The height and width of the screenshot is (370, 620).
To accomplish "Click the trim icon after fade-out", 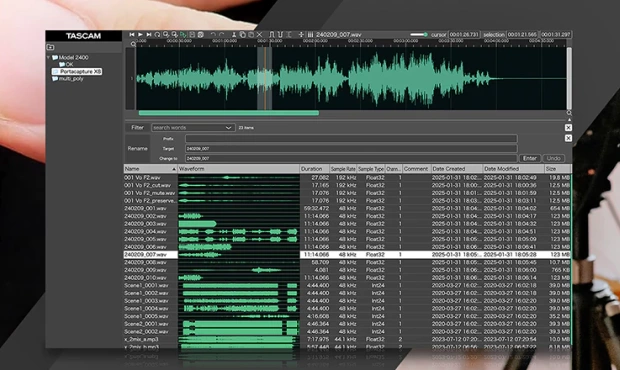I will 289,35.
